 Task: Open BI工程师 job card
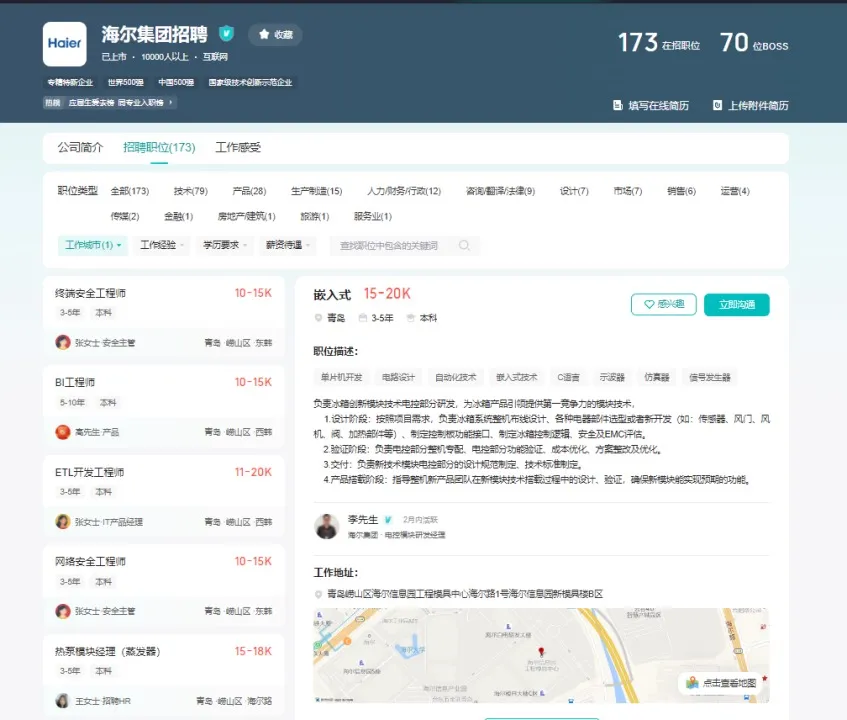pyautogui.click(x=164, y=407)
